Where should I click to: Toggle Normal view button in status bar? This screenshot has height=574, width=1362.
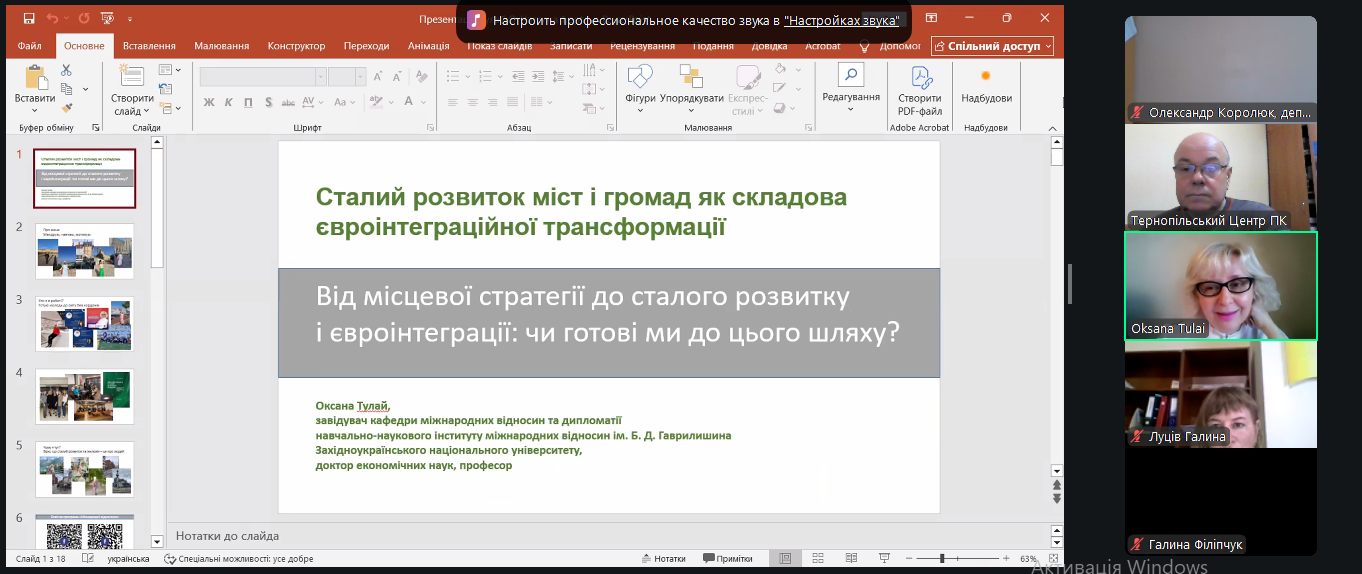[785, 558]
